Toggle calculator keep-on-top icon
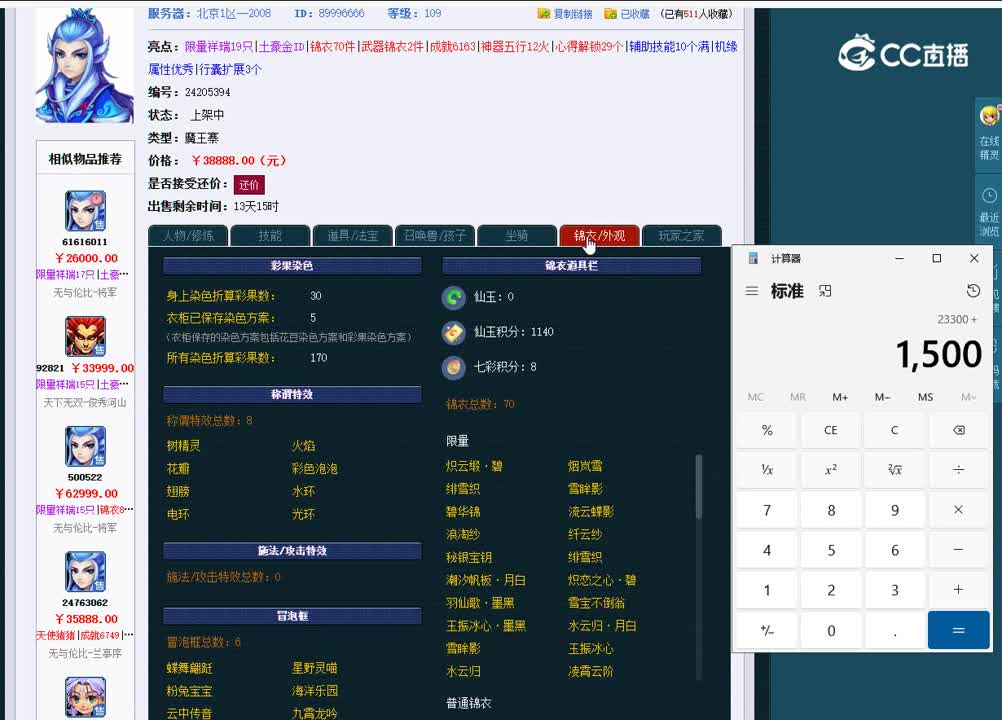 pos(825,291)
